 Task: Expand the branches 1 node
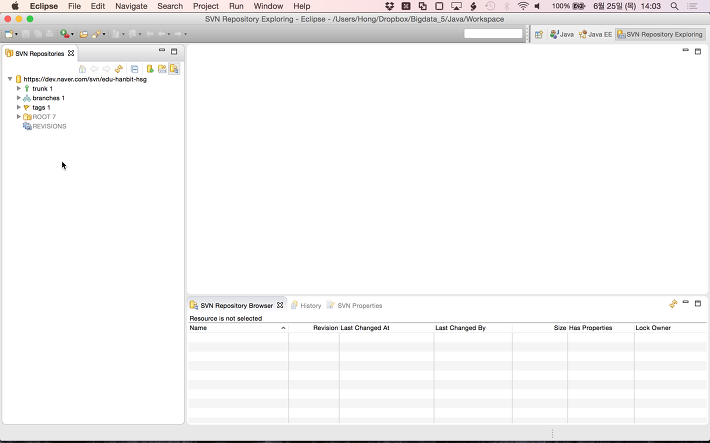click(x=19, y=98)
